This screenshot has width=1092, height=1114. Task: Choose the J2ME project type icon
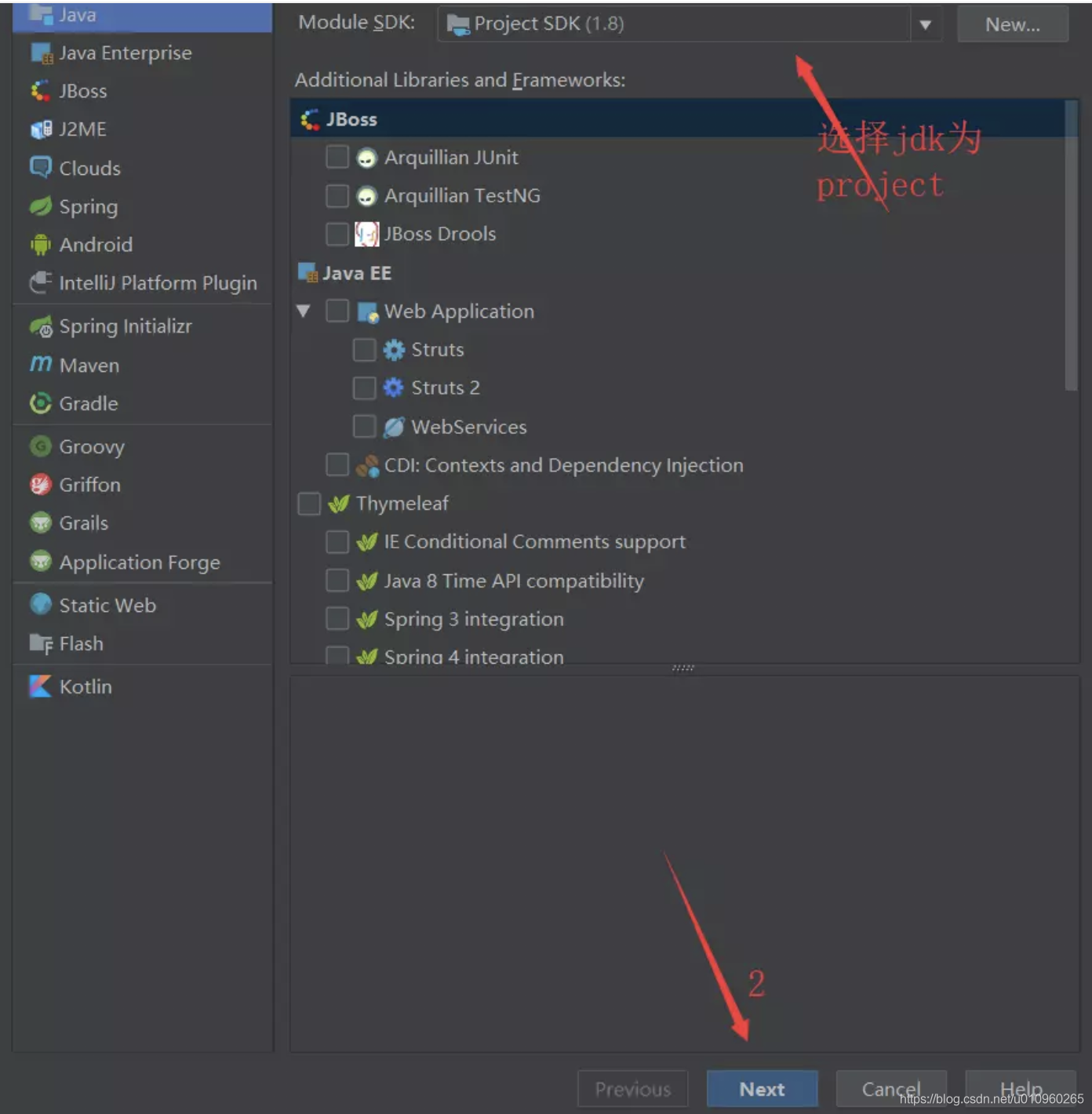click(x=41, y=129)
